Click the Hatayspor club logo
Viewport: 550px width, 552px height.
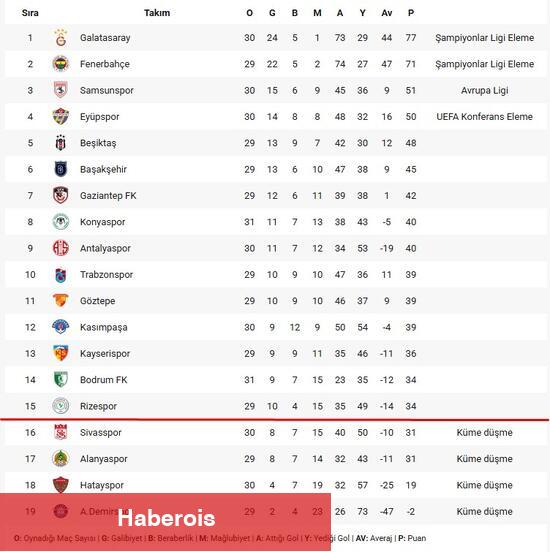click(61, 485)
